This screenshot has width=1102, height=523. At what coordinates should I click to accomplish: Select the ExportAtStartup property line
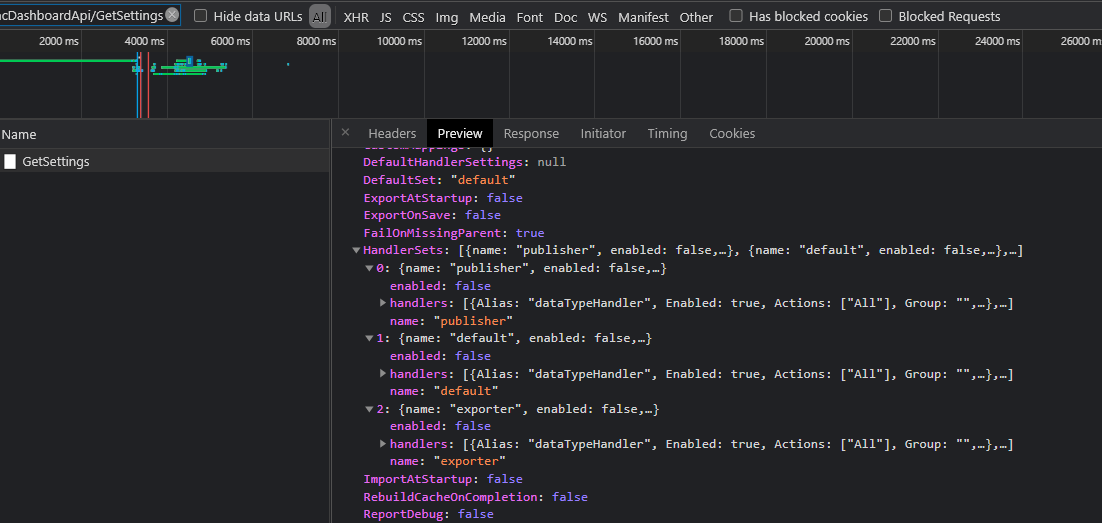(x=443, y=198)
